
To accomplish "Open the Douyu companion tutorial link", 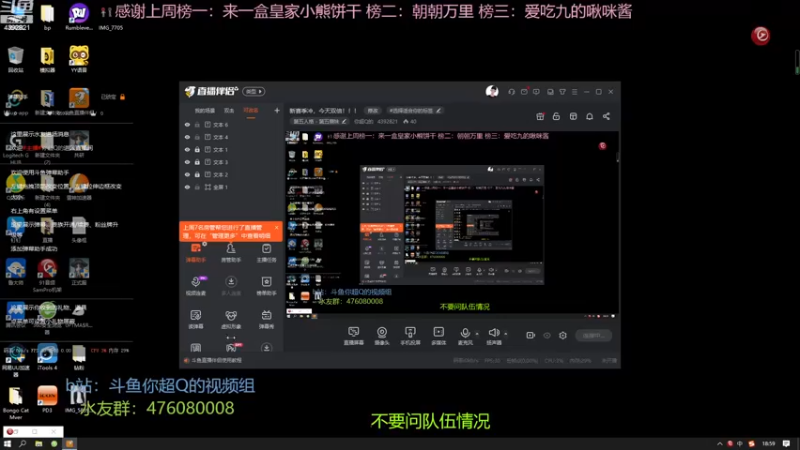I will [x=216, y=360].
